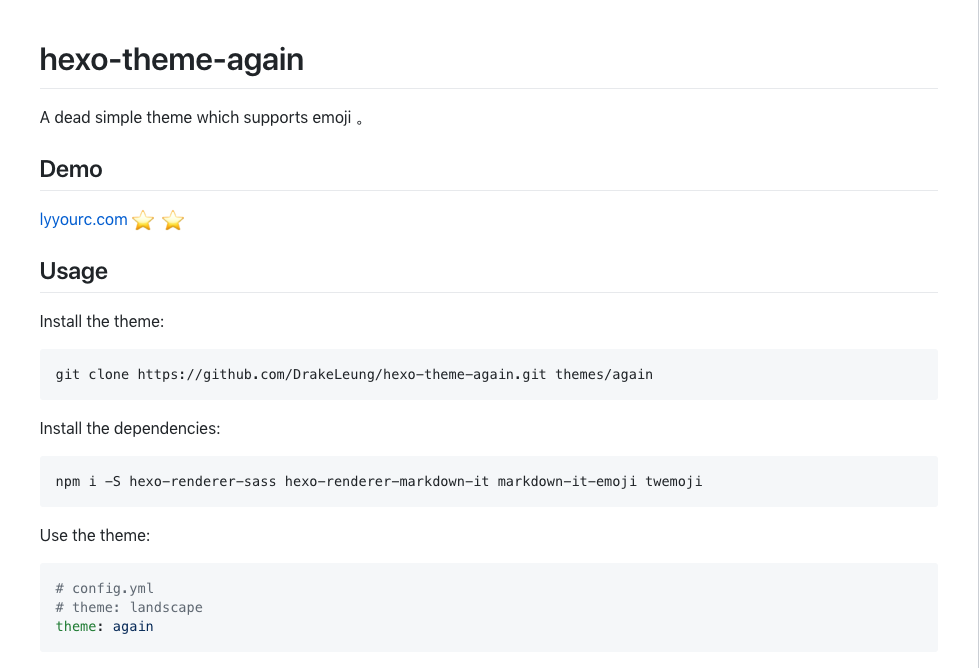979x668 pixels.
Task: Click the 'Use the theme:' text
Action: pos(95,535)
